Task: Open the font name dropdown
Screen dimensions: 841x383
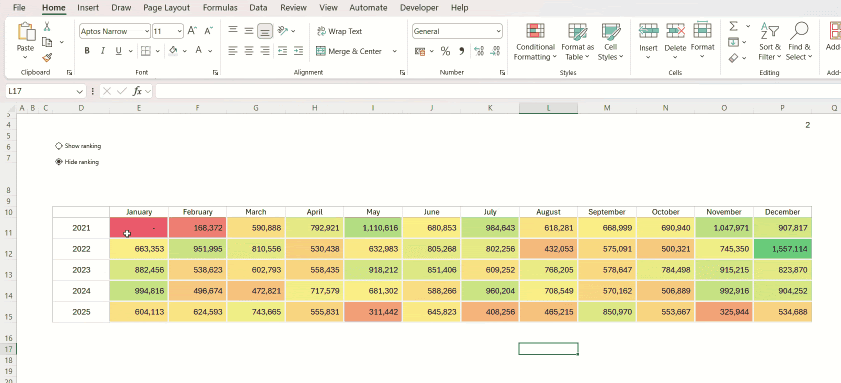Action: click(147, 31)
